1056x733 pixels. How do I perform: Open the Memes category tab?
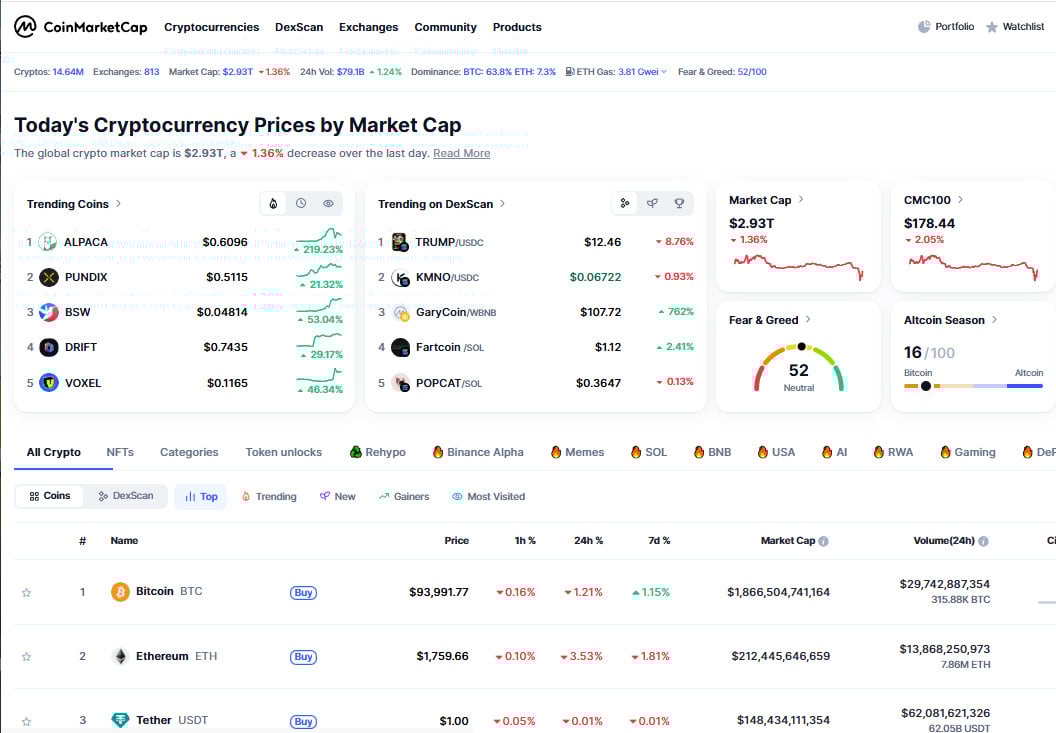point(577,452)
